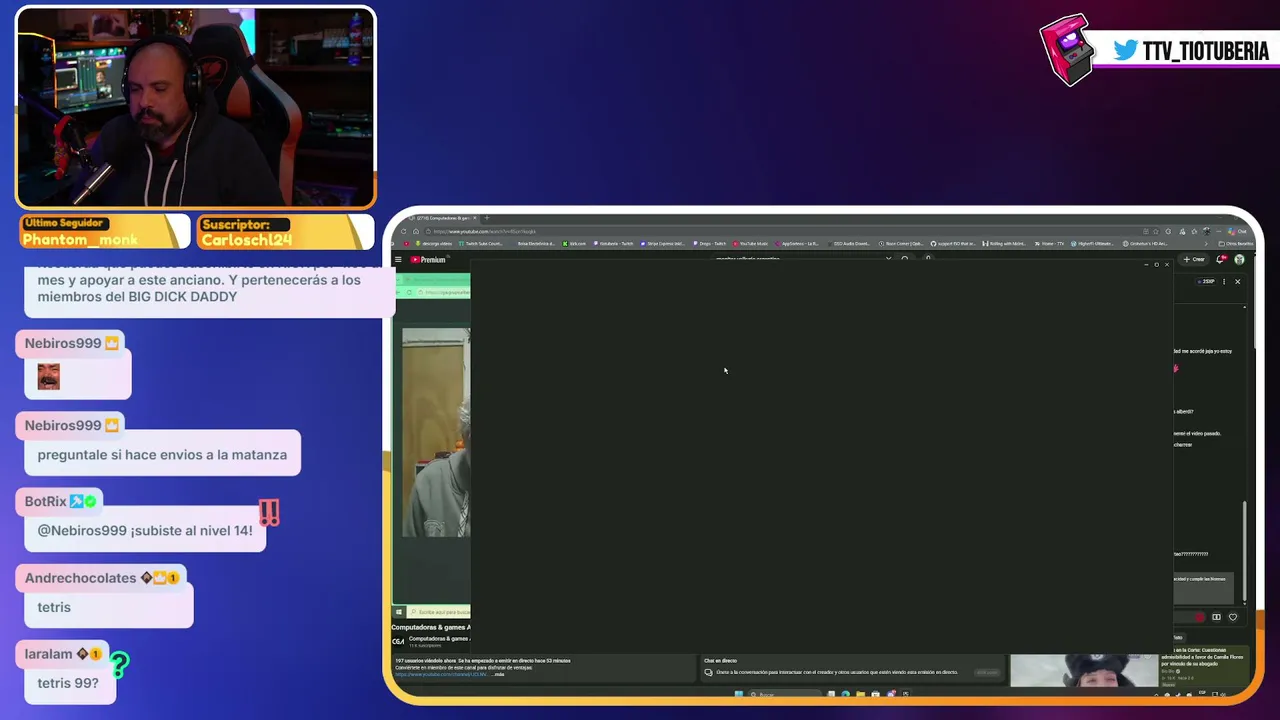
Task: Open the 'Rolling with Nicint' bookmark
Action: pyautogui.click(x=1005, y=243)
